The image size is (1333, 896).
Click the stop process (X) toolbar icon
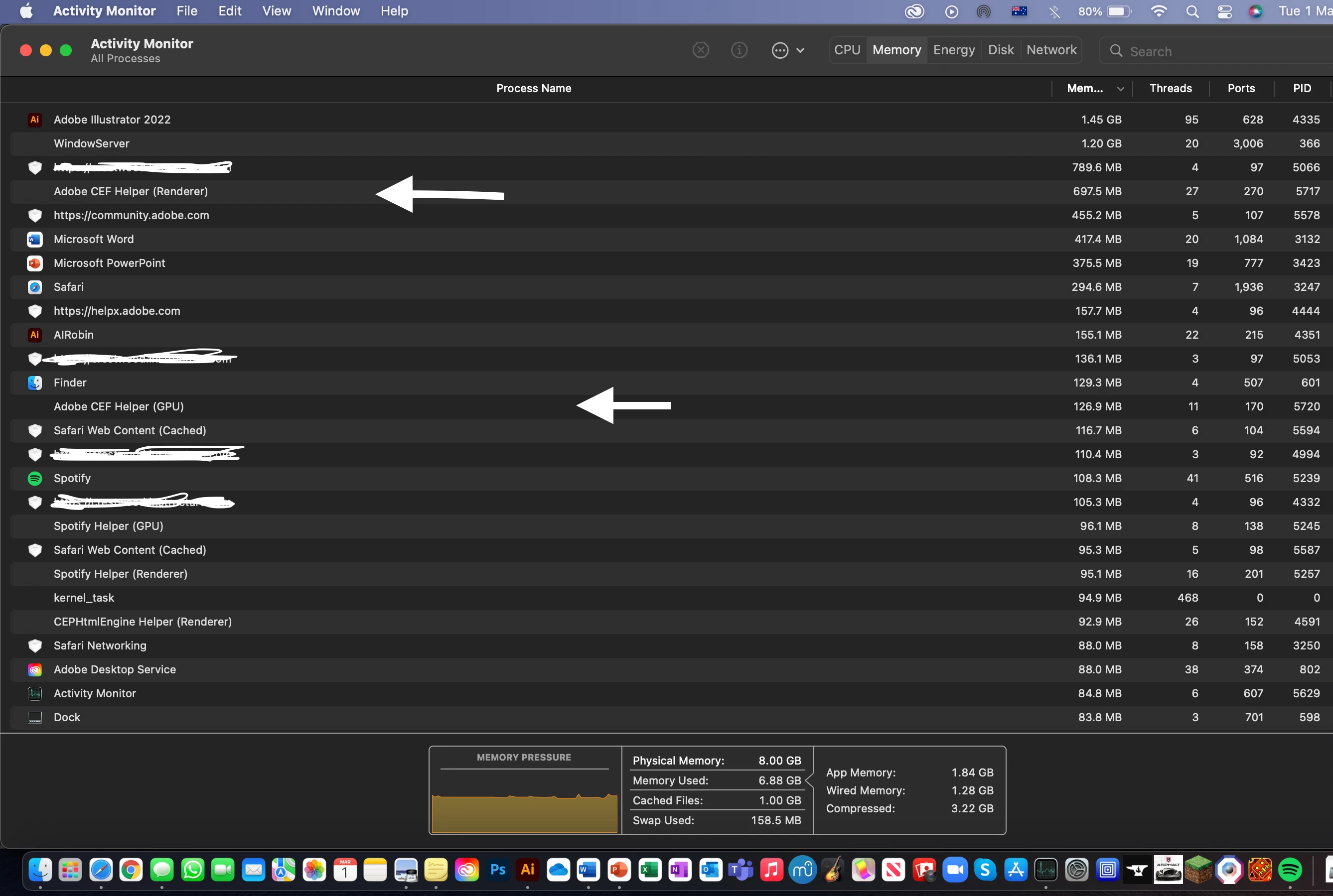700,50
